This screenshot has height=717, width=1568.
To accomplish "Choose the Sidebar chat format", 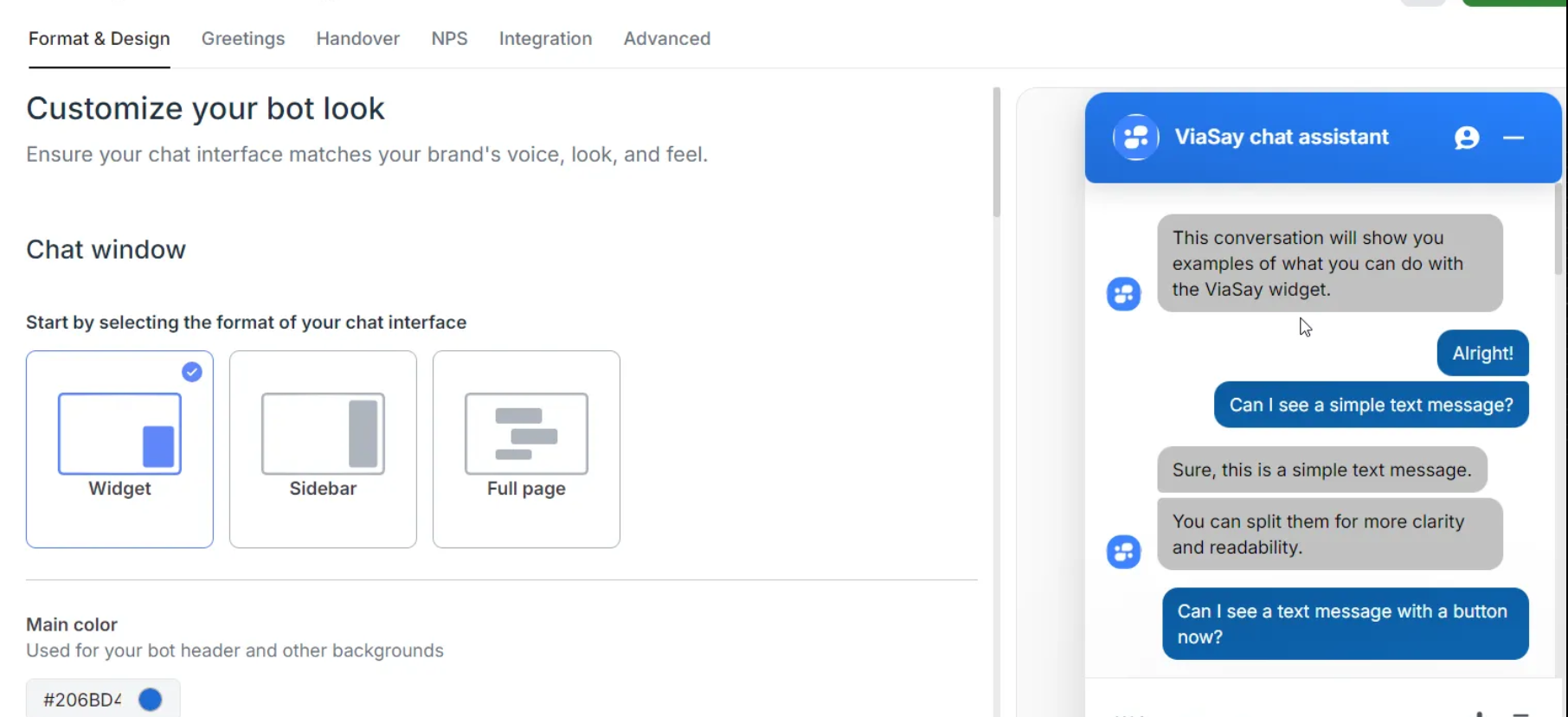I will pos(323,449).
